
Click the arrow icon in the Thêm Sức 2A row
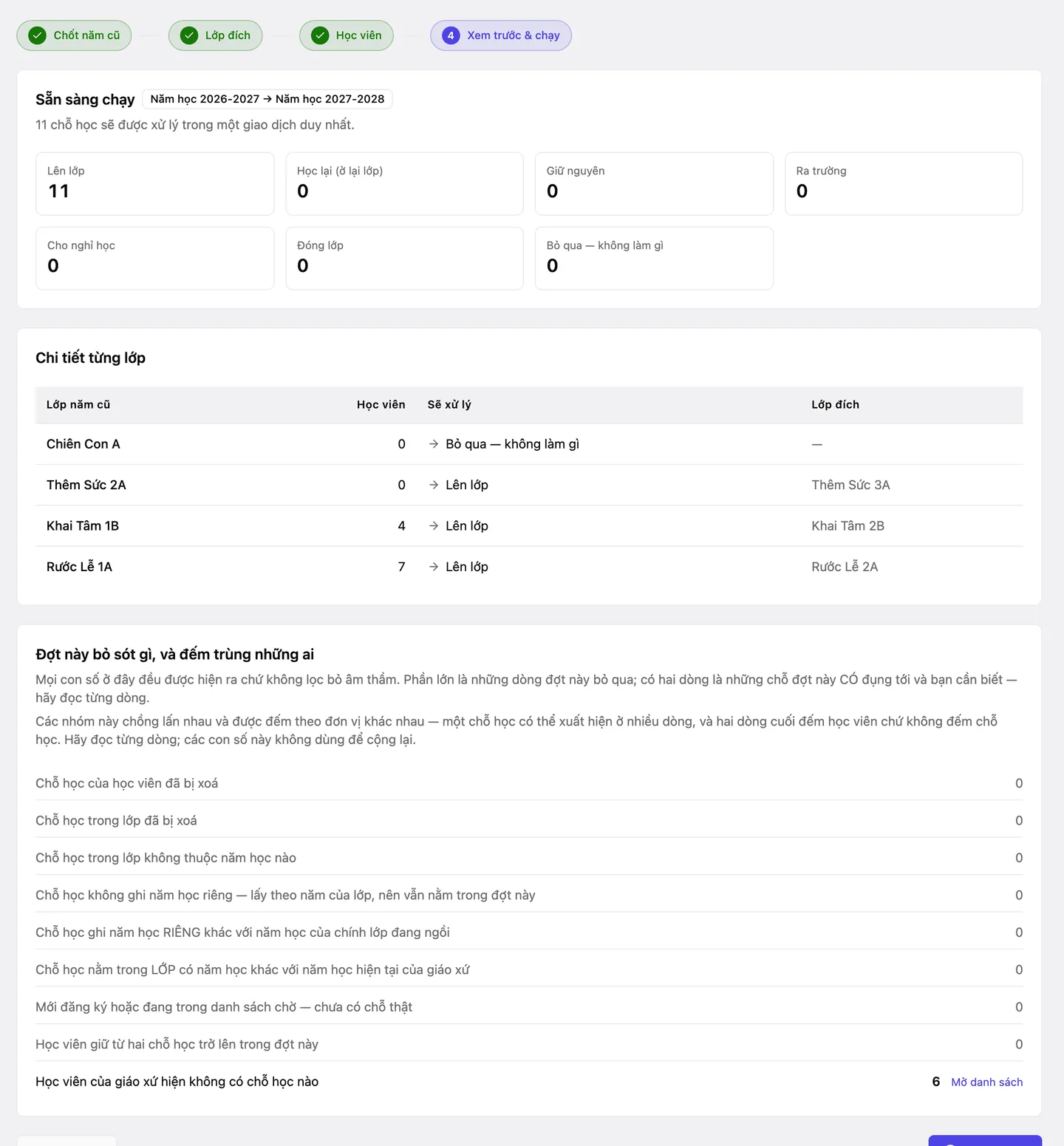pyautogui.click(x=434, y=485)
